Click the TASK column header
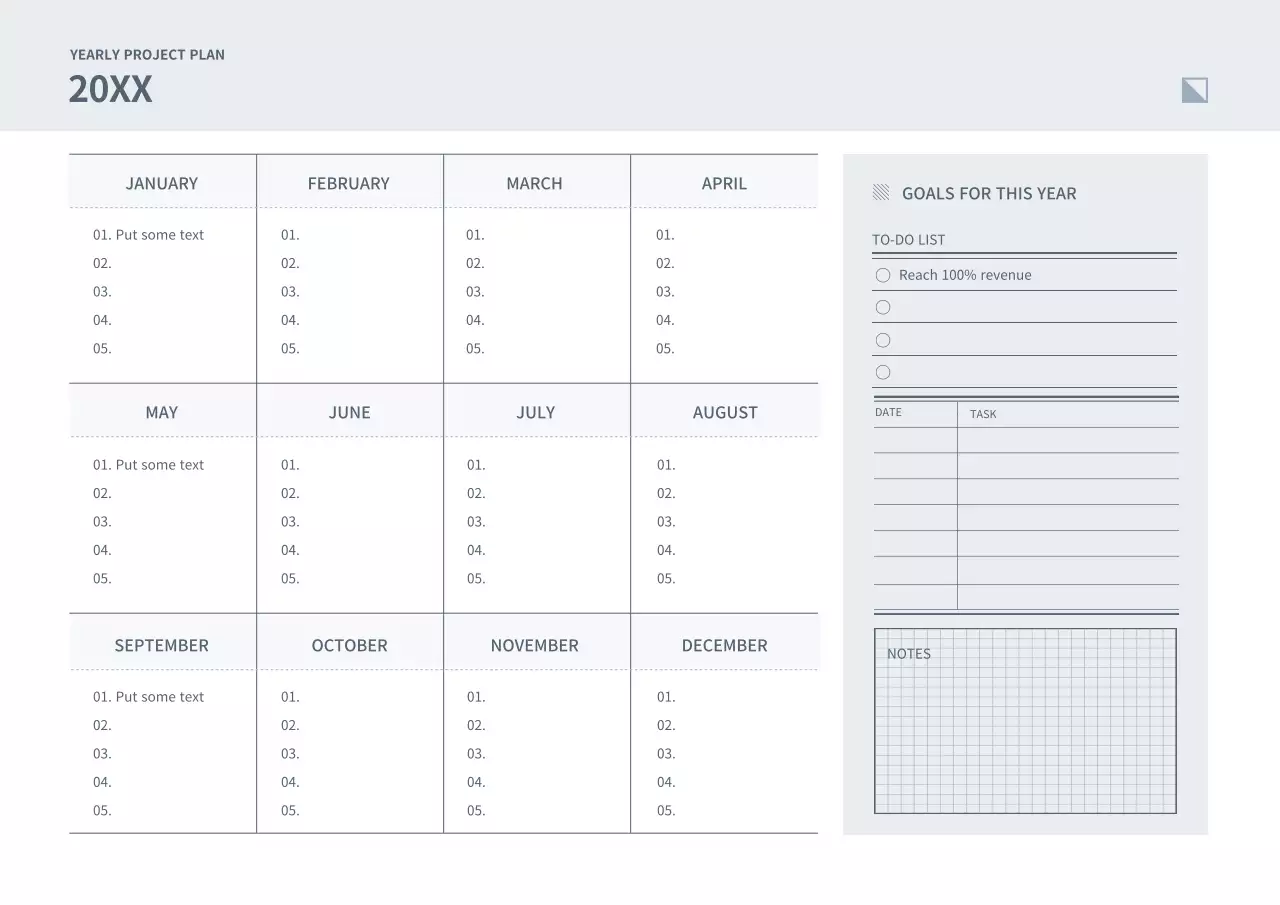1280x905 pixels. pos(982,414)
